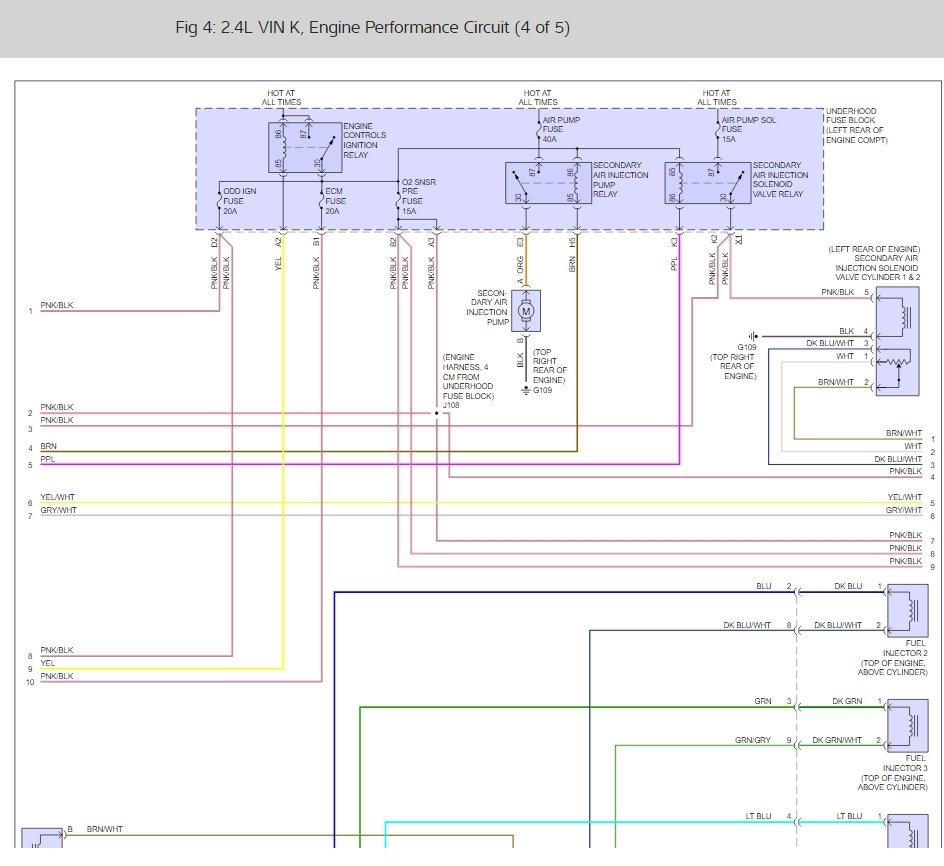Click the O2 SNSR PRE Fuse 15A
The width and height of the screenshot is (944, 866).
coord(398,201)
